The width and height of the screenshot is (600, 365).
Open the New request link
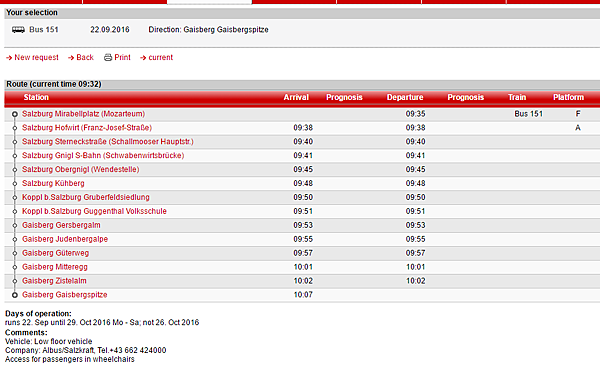(36, 57)
